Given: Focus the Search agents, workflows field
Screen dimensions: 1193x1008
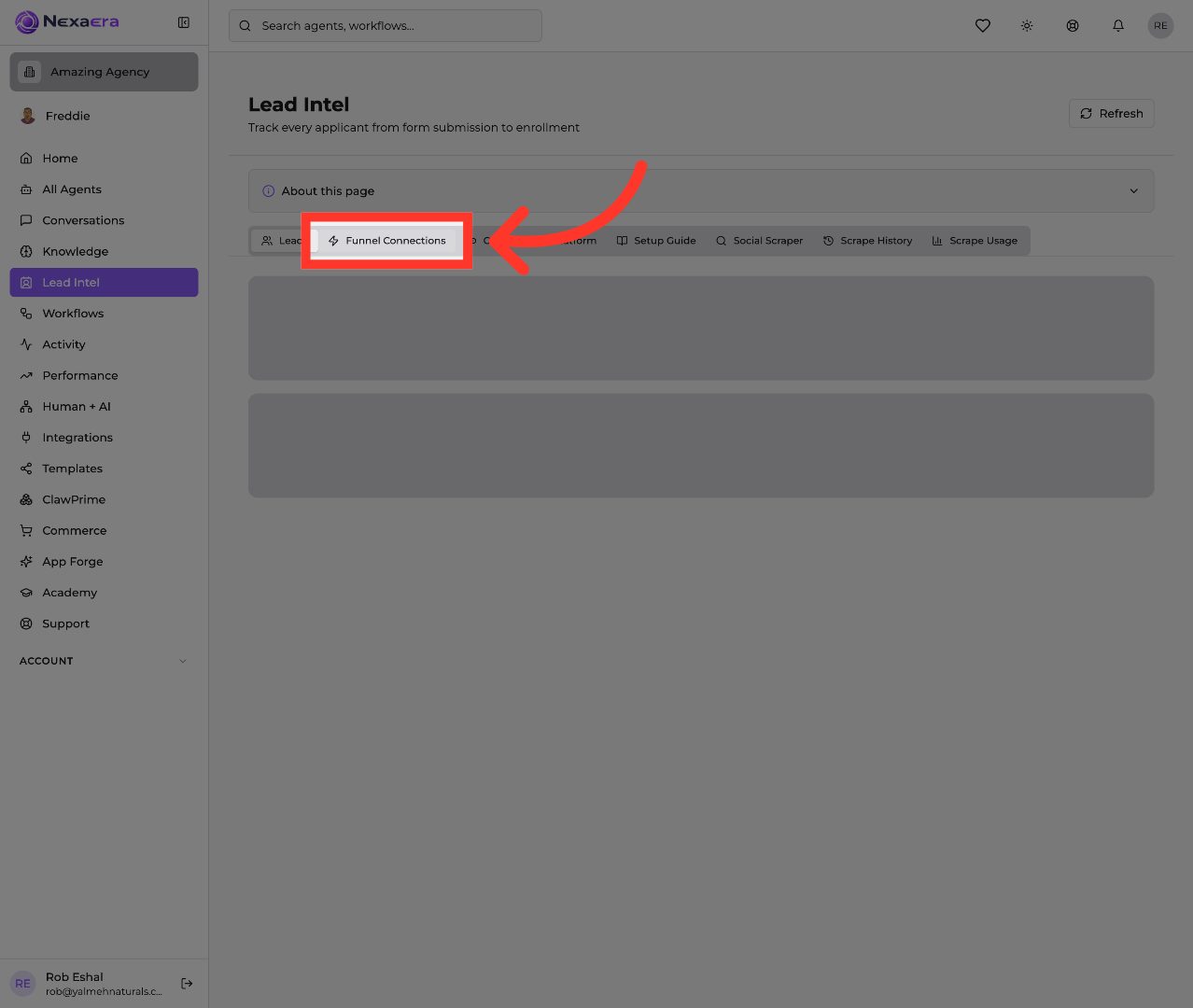Looking at the screenshot, I should pos(386,26).
